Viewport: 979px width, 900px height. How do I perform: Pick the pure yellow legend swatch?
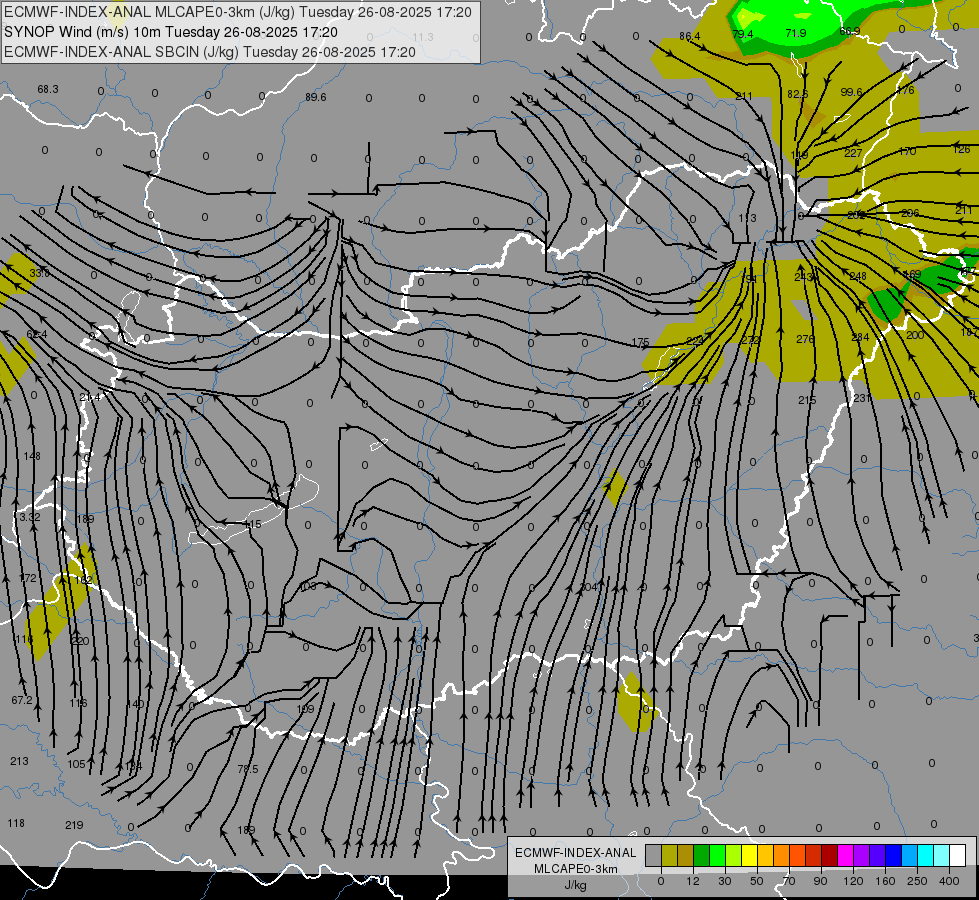(749, 855)
